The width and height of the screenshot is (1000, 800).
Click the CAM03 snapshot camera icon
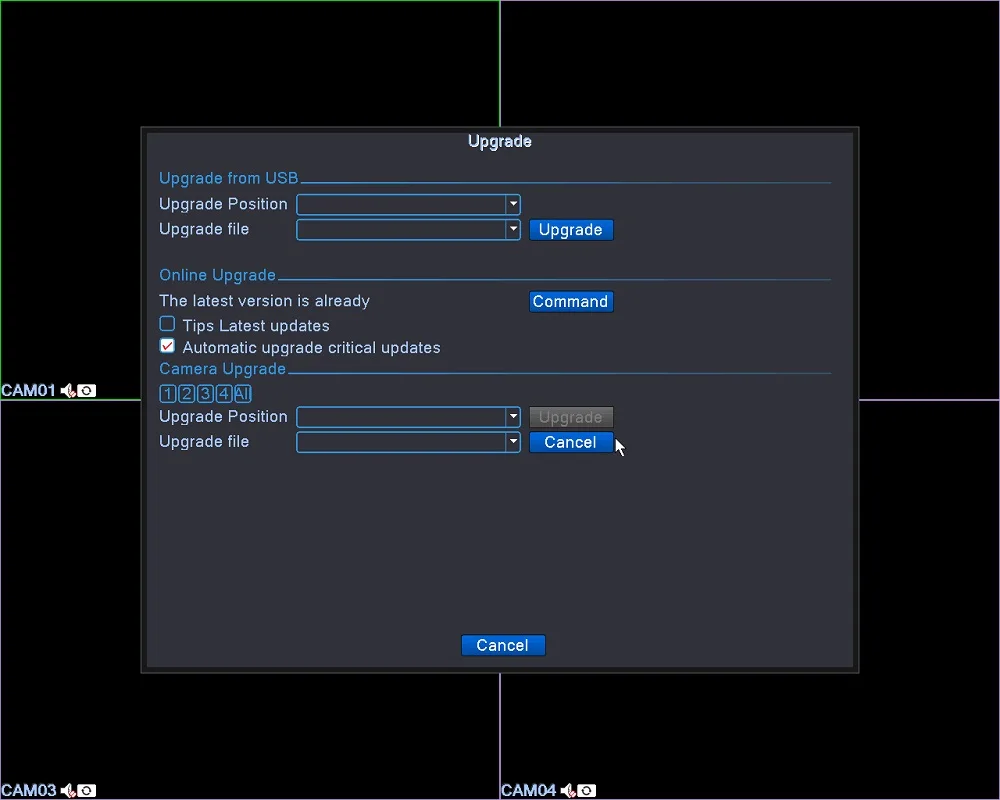tap(87, 790)
